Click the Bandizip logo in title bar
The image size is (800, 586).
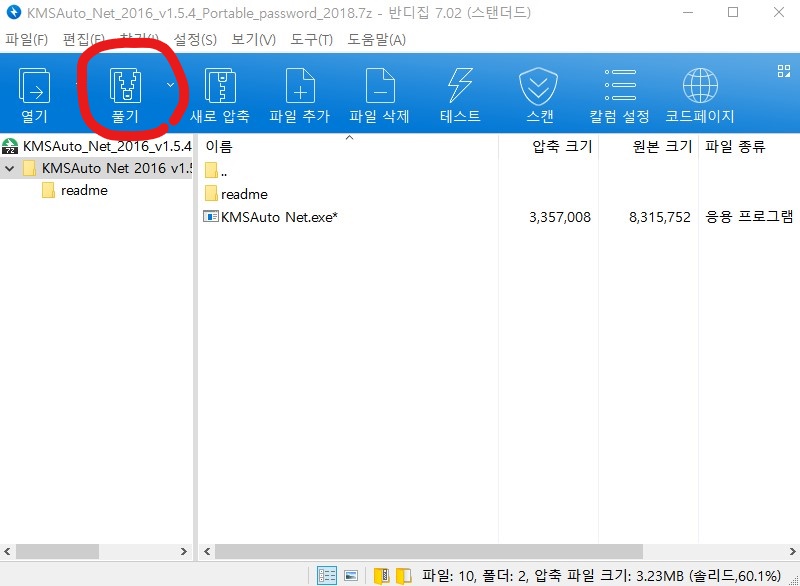[x=13, y=12]
